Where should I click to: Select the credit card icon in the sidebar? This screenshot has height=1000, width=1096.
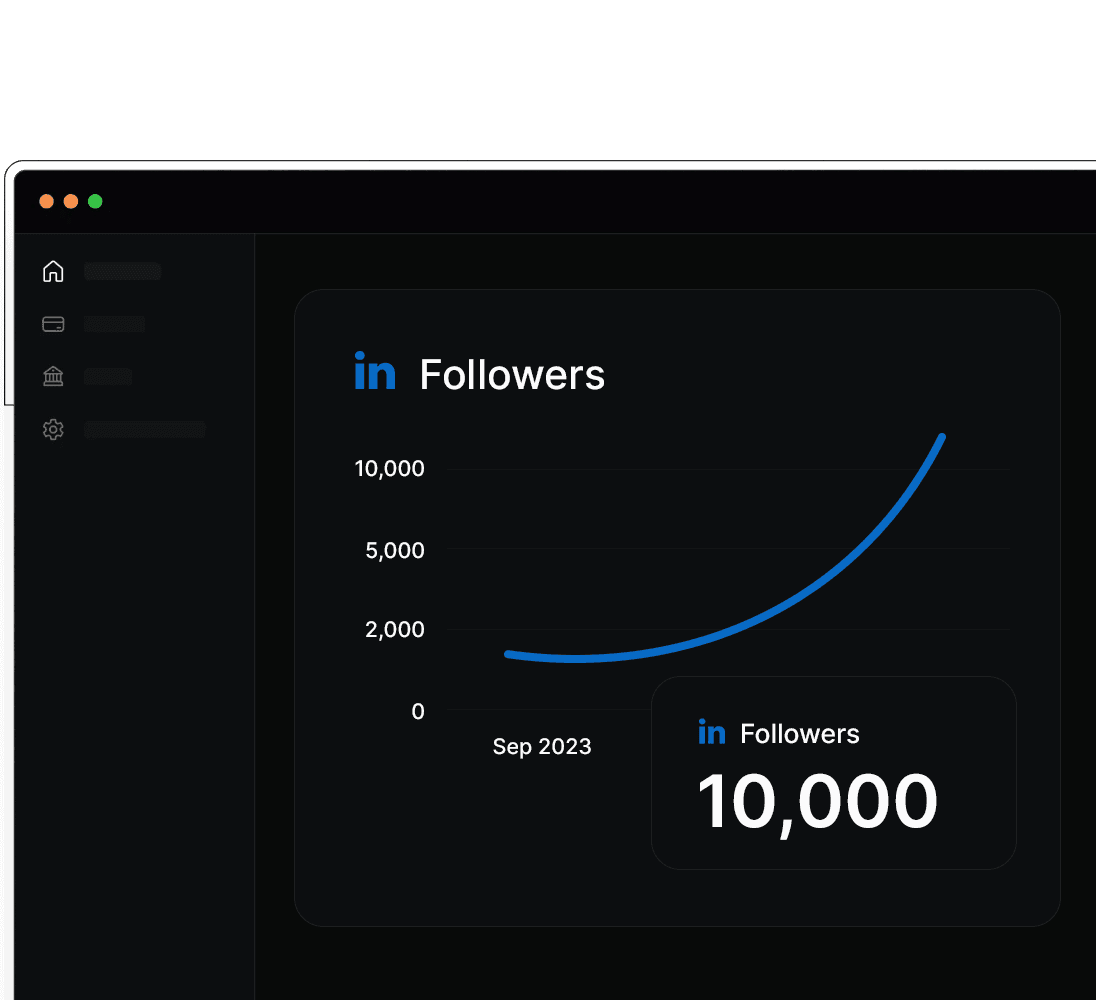pos(53,324)
